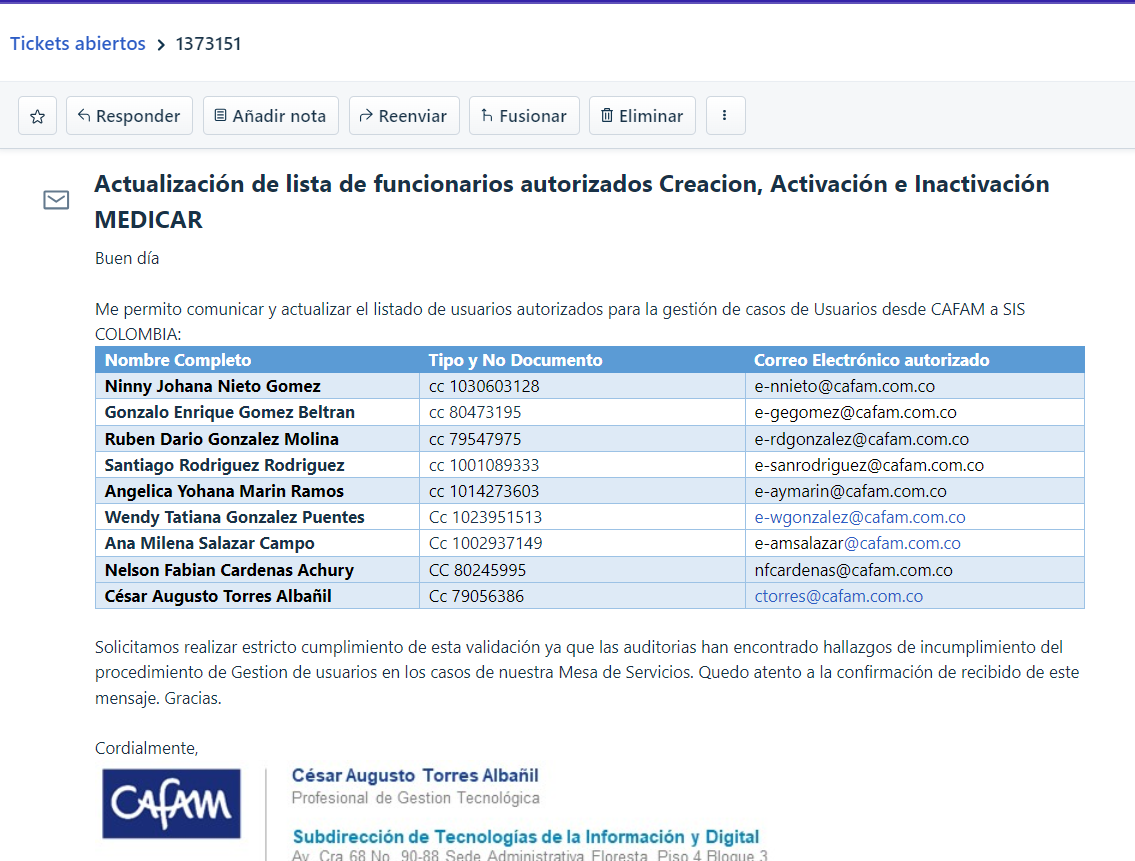
Task: Select the name Santiago Rodriguez Rodriguez
Action: (224, 465)
